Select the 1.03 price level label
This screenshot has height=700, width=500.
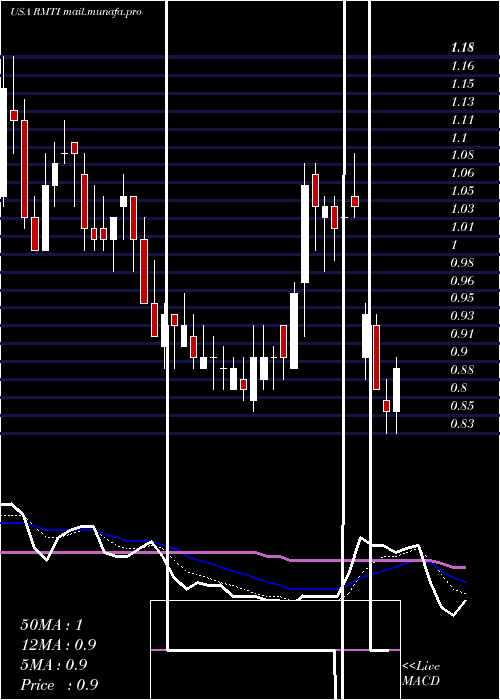point(462,209)
